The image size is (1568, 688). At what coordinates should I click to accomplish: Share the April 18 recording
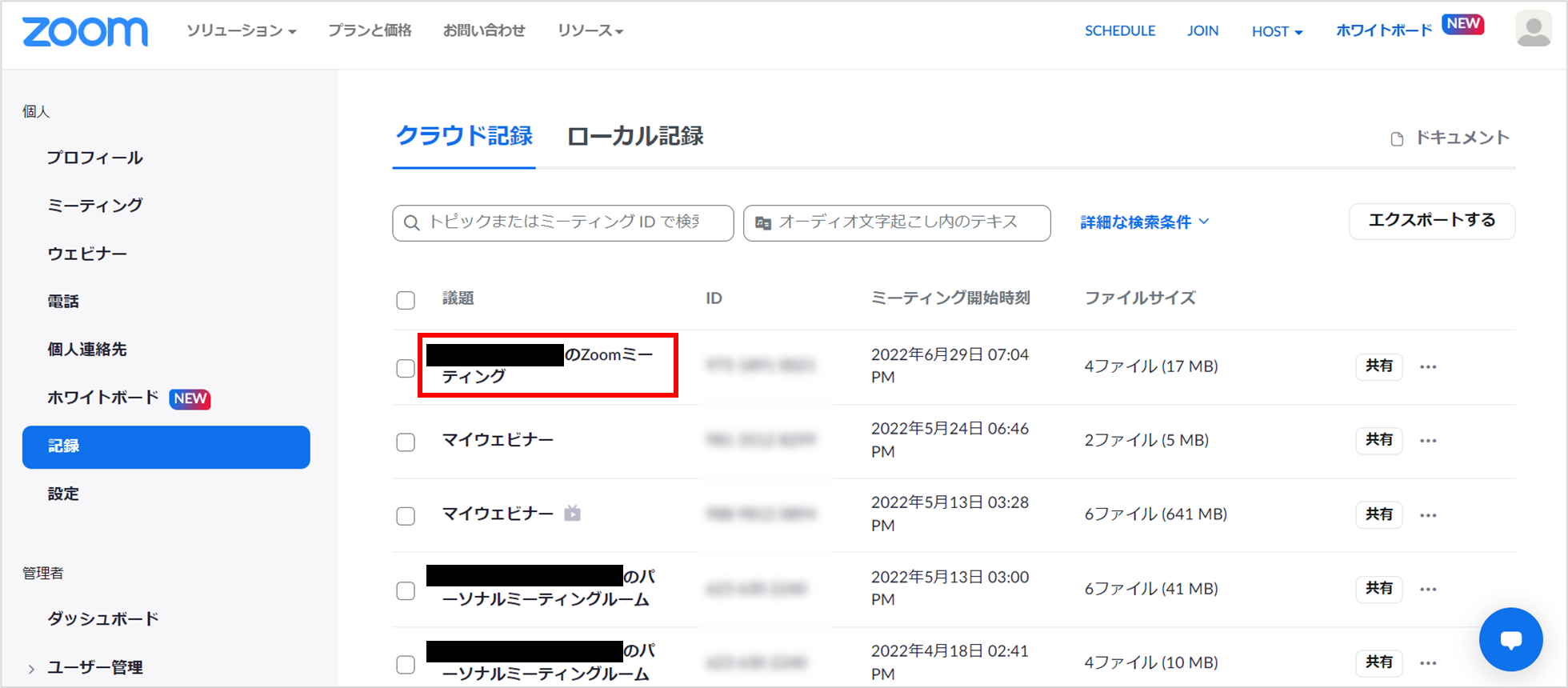click(x=1379, y=662)
